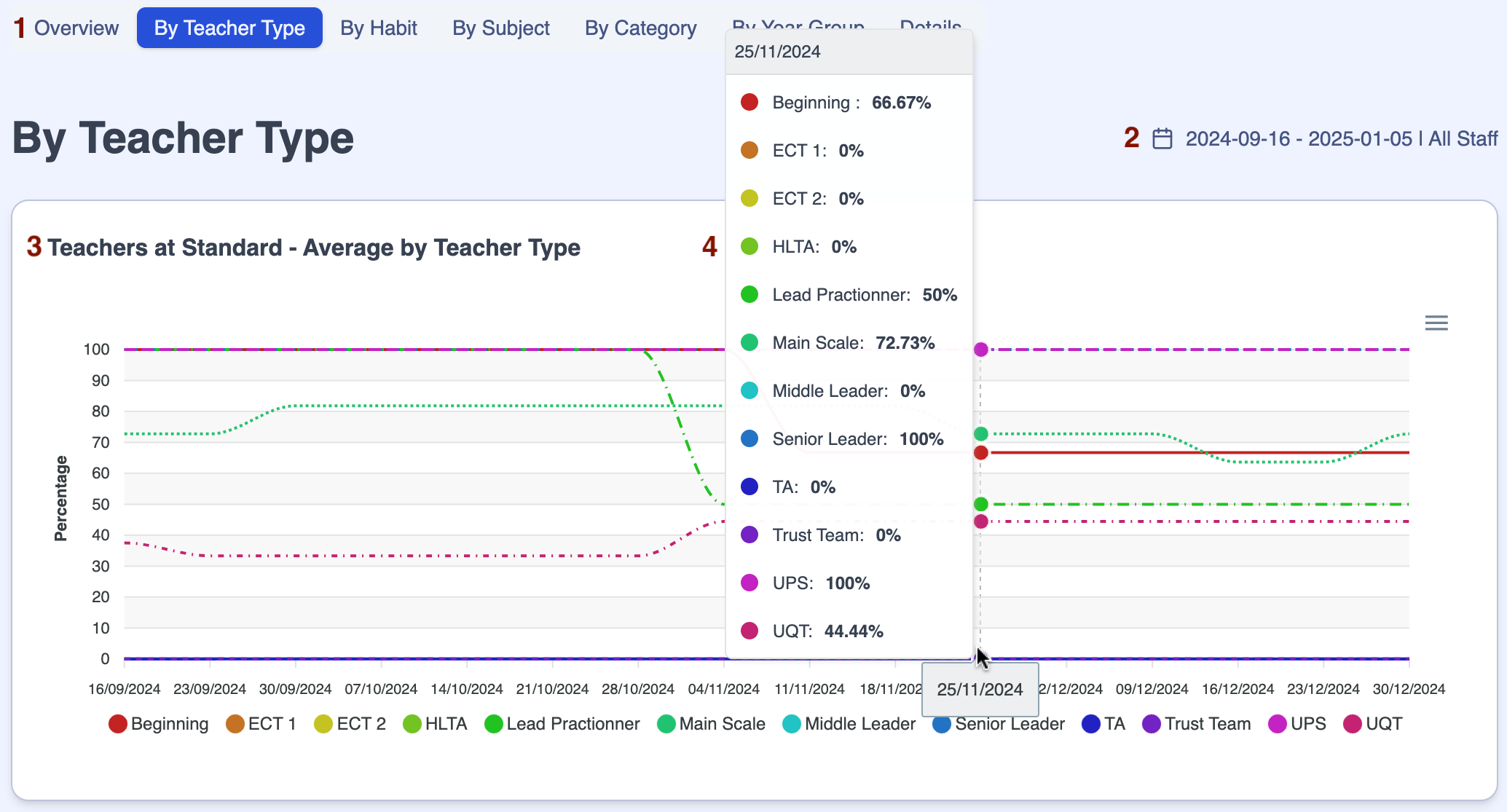Click the red Beginning data marker
The image size is (1507, 812).
point(981,453)
